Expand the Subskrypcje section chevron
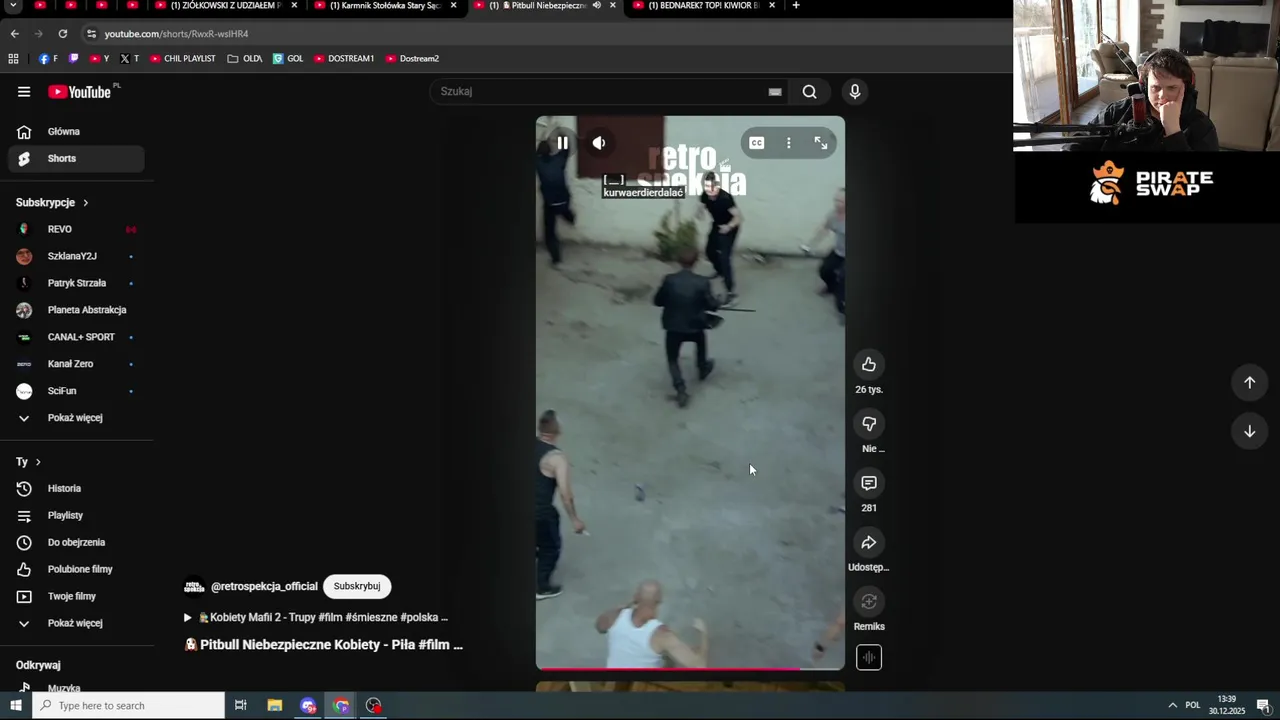1280x720 pixels. click(x=85, y=202)
